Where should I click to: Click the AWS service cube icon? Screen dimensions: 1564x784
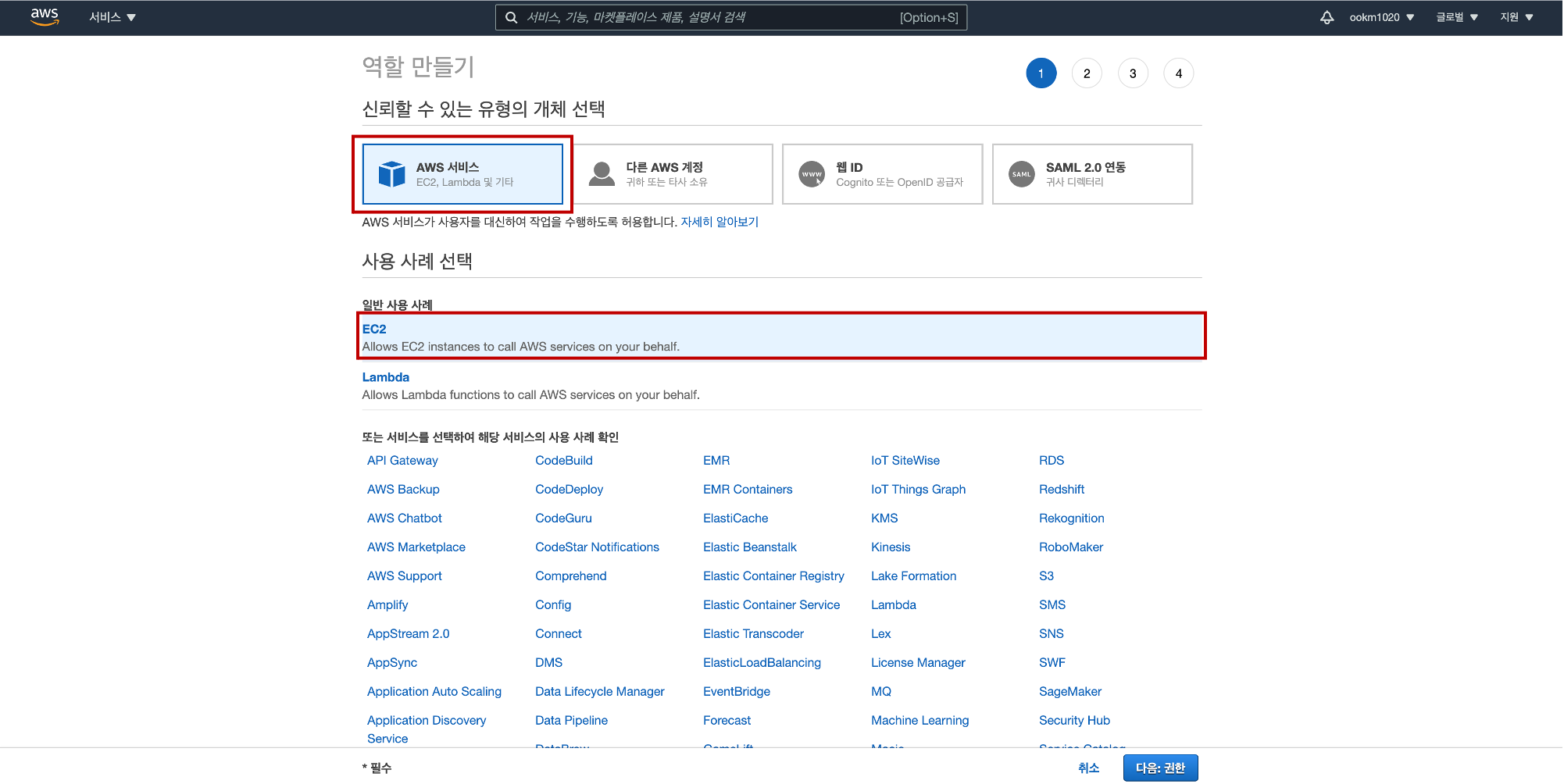click(391, 174)
